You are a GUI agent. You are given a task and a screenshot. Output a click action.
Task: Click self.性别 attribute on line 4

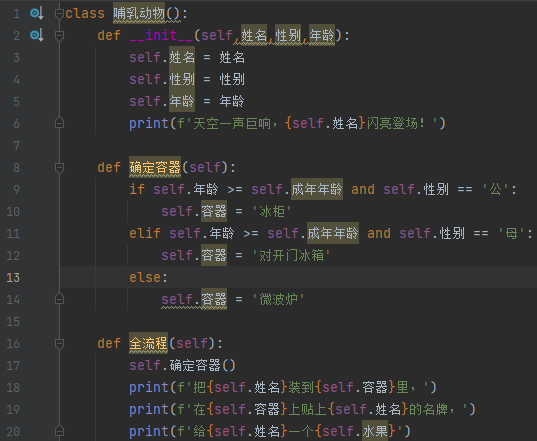click(x=162, y=79)
